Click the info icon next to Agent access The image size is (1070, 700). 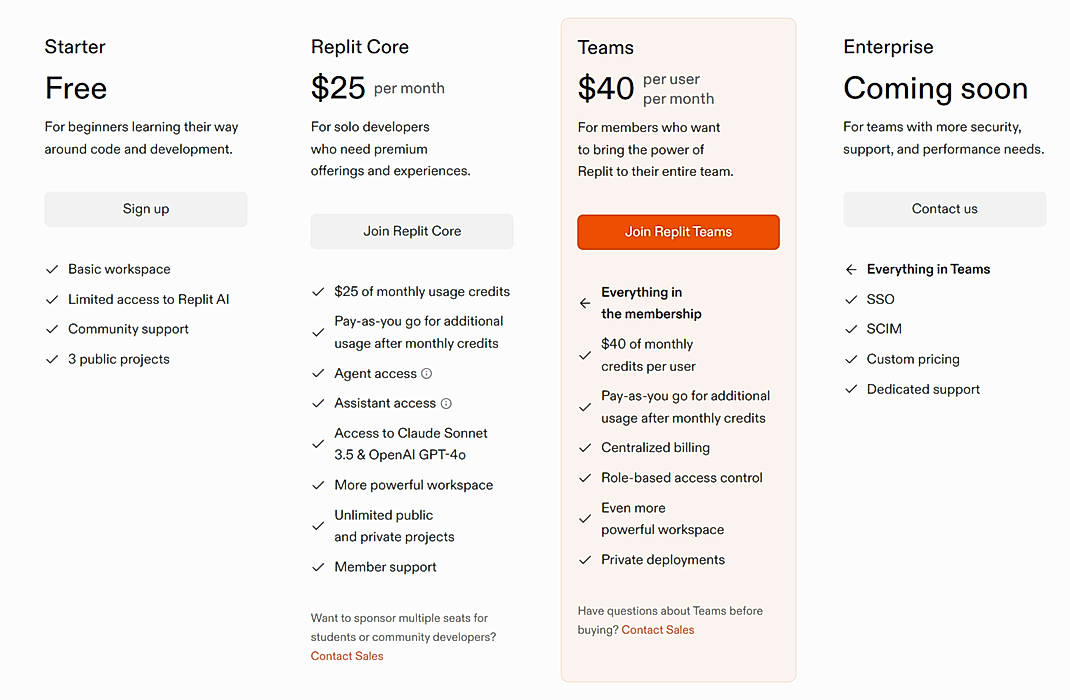[426, 373]
